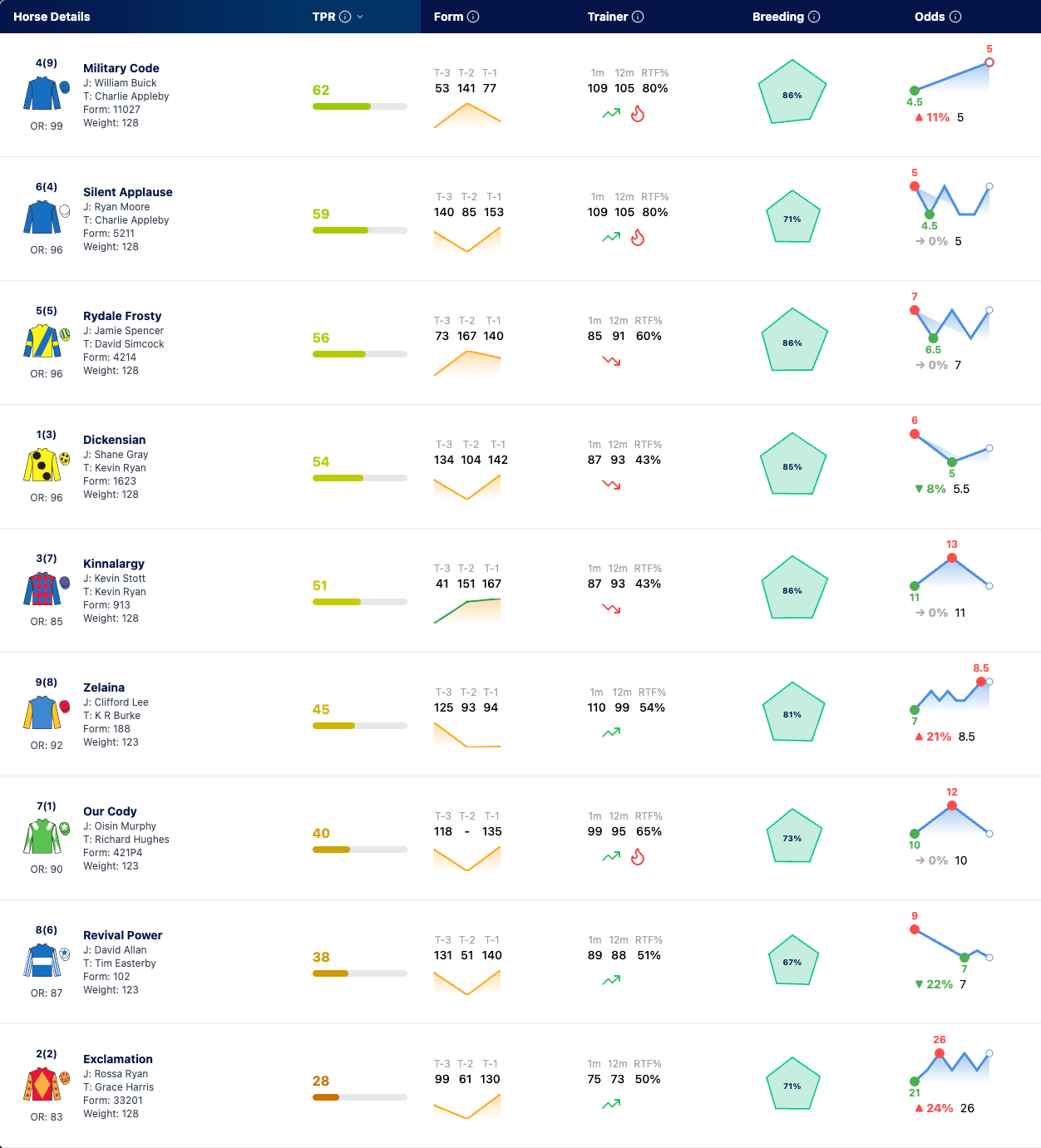Open Kinnalargy horse name link
1041x1148 pixels.
tap(114, 564)
